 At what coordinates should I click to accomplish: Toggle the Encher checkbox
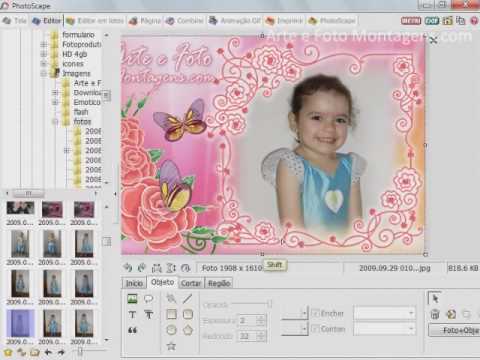tap(315, 313)
